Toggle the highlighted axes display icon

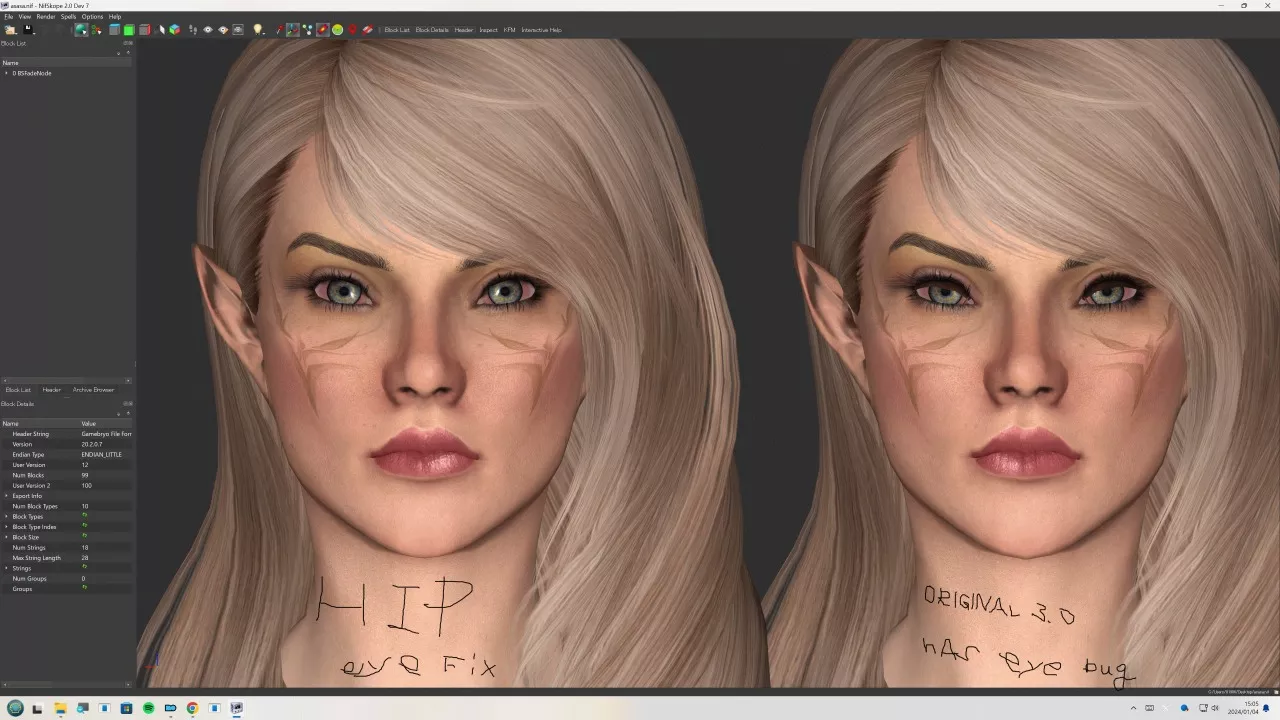(x=292, y=30)
